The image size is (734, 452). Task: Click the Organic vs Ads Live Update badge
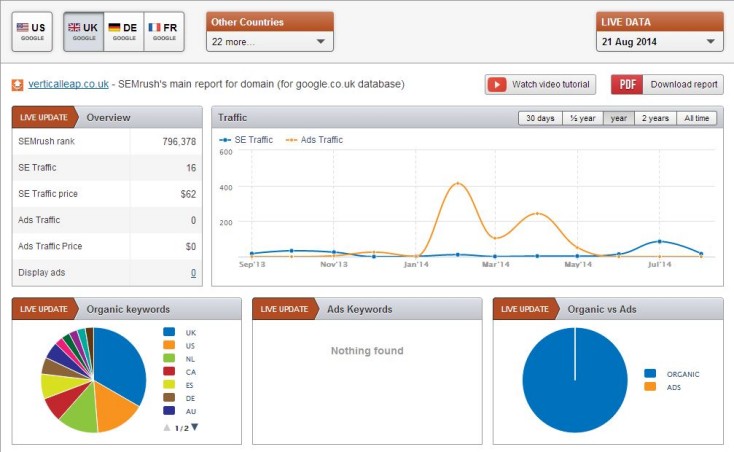tap(525, 309)
